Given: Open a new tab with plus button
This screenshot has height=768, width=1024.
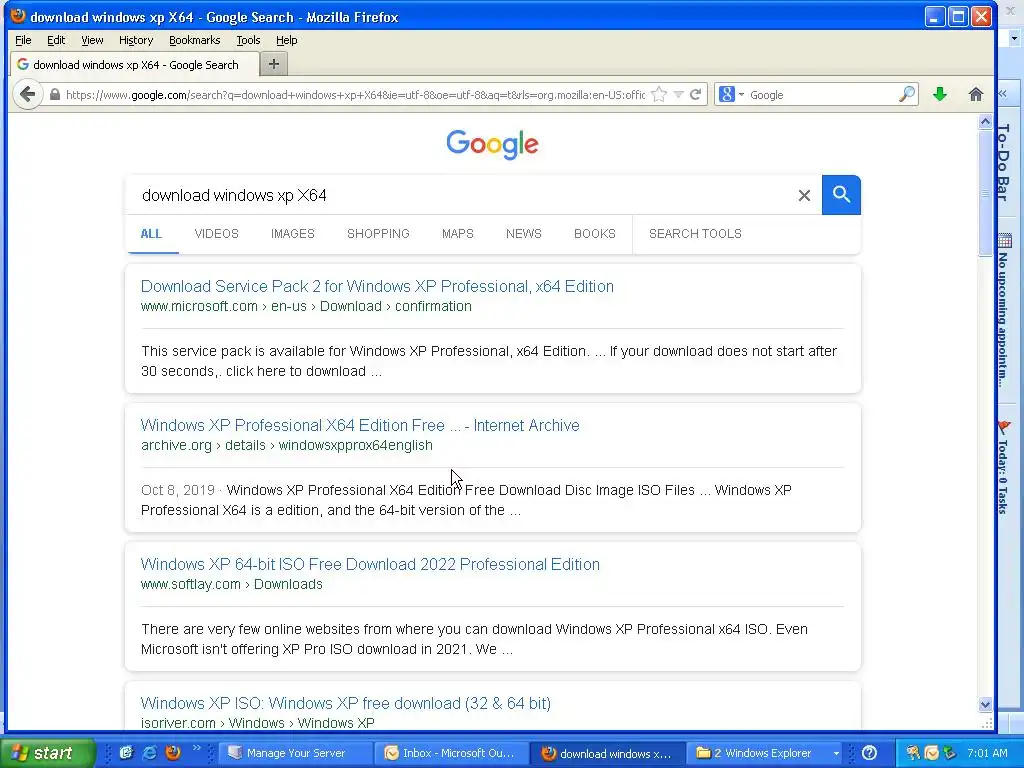Looking at the screenshot, I should point(274,64).
